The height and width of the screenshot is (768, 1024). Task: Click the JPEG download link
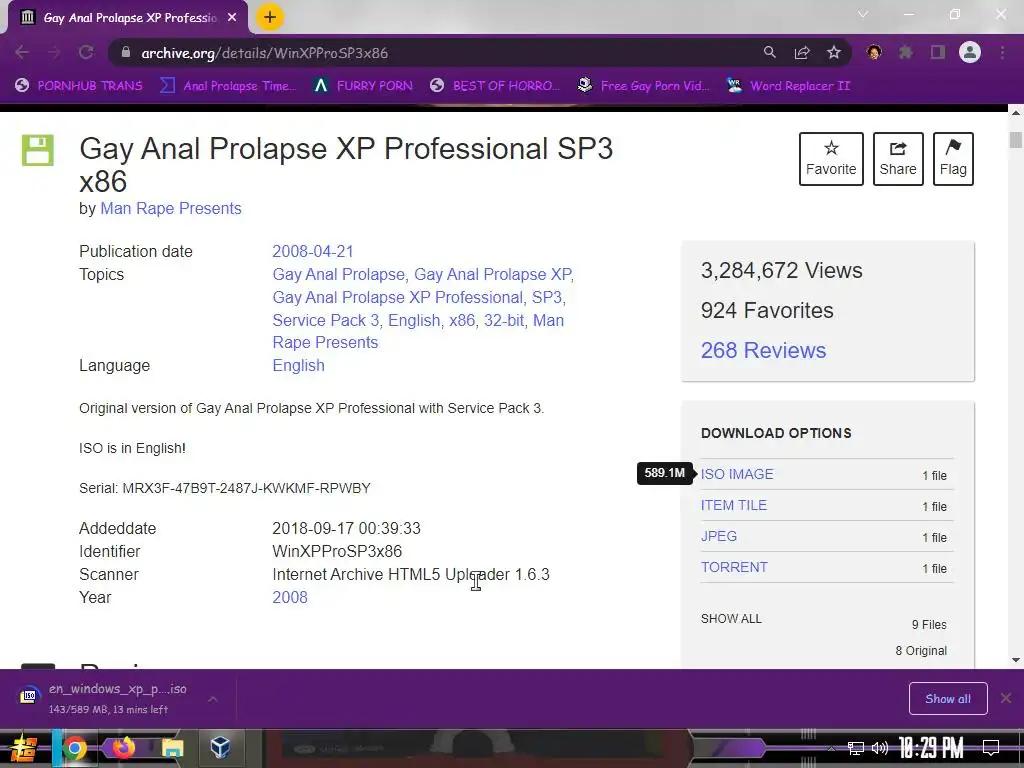tap(718, 536)
